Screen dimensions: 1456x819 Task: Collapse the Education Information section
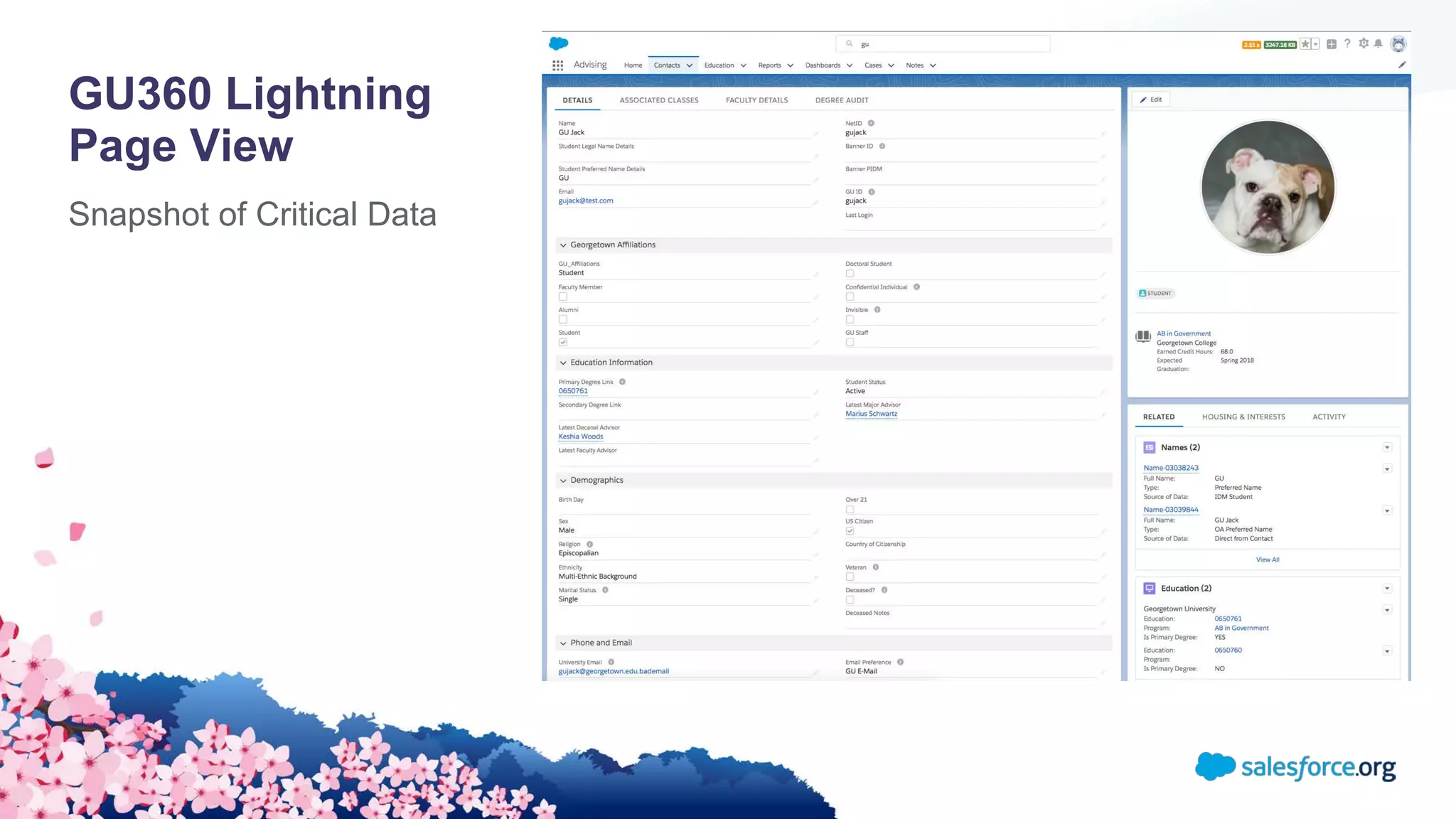(x=563, y=363)
